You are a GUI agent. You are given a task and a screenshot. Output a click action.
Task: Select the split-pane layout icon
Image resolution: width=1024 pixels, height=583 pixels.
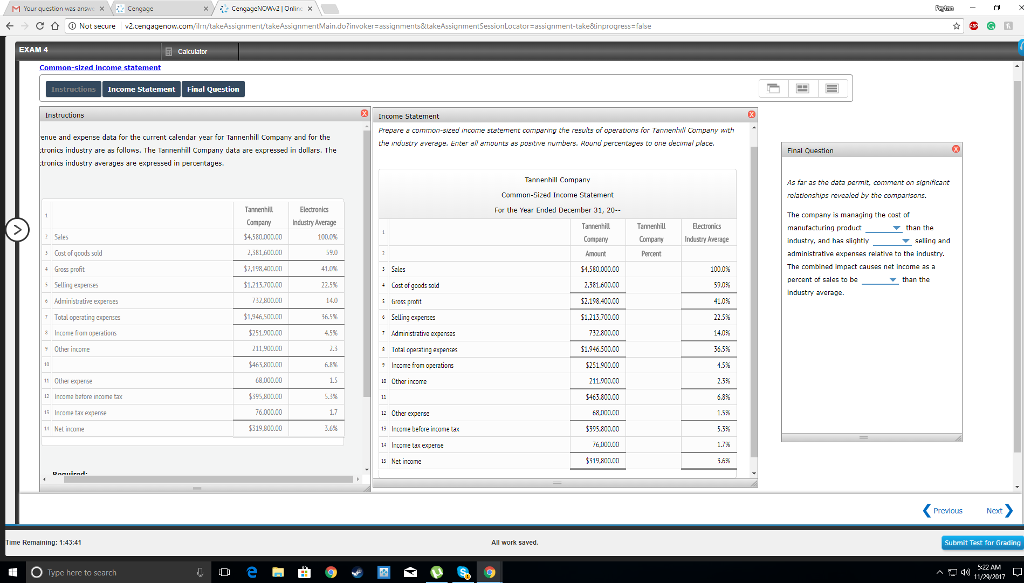pos(801,89)
